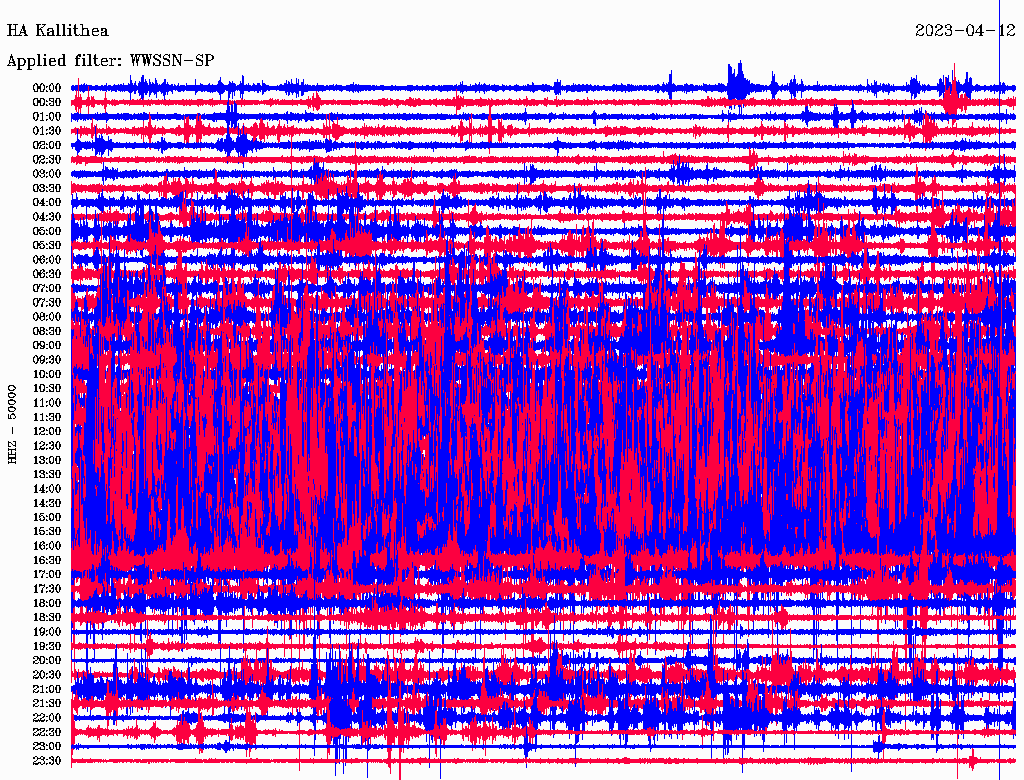The height and width of the screenshot is (780, 1024).
Task: Select the 19:30 time row label
Action: pos(47,646)
